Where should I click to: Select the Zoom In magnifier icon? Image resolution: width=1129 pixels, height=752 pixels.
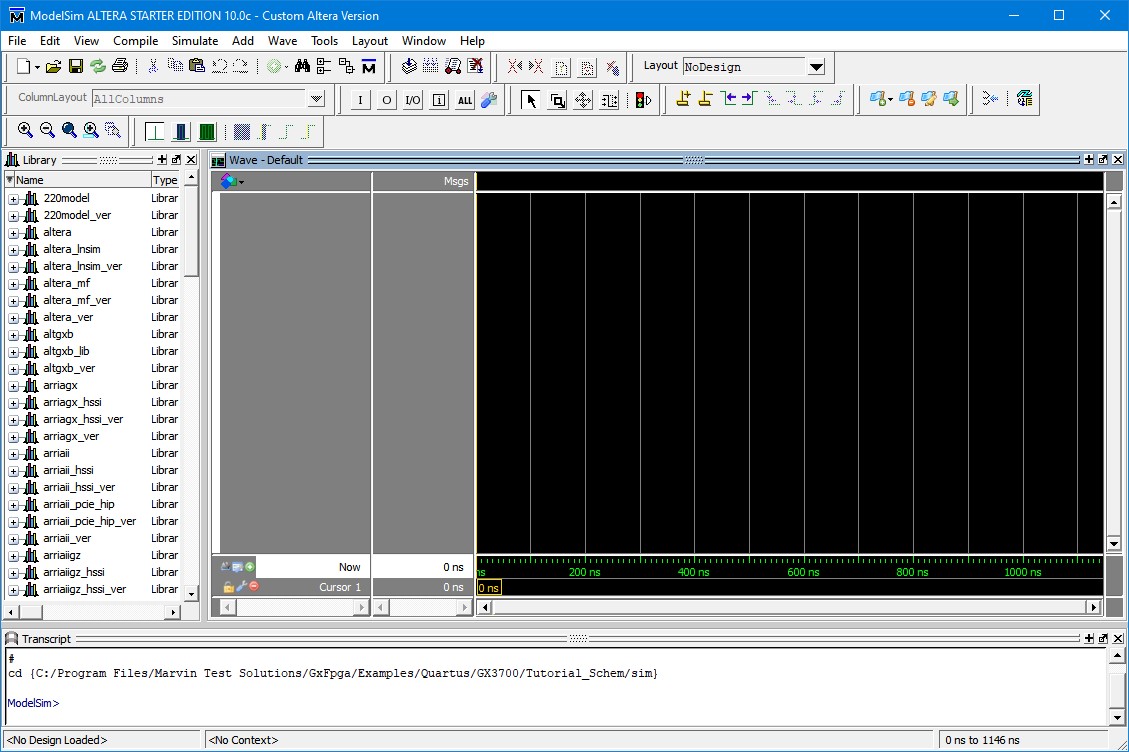click(x=26, y=131)
